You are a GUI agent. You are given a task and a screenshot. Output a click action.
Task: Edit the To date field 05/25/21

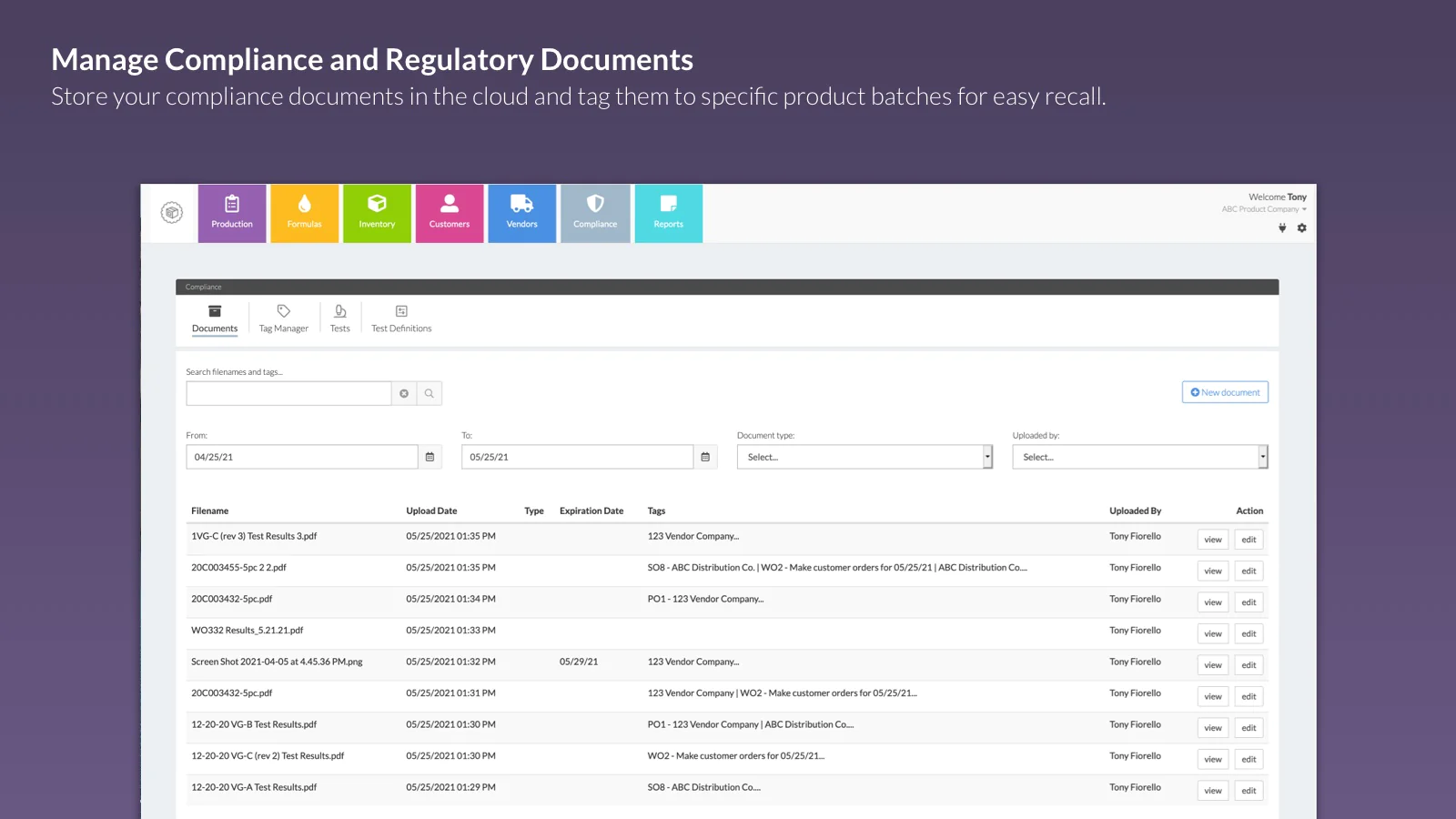pos(577,457)
